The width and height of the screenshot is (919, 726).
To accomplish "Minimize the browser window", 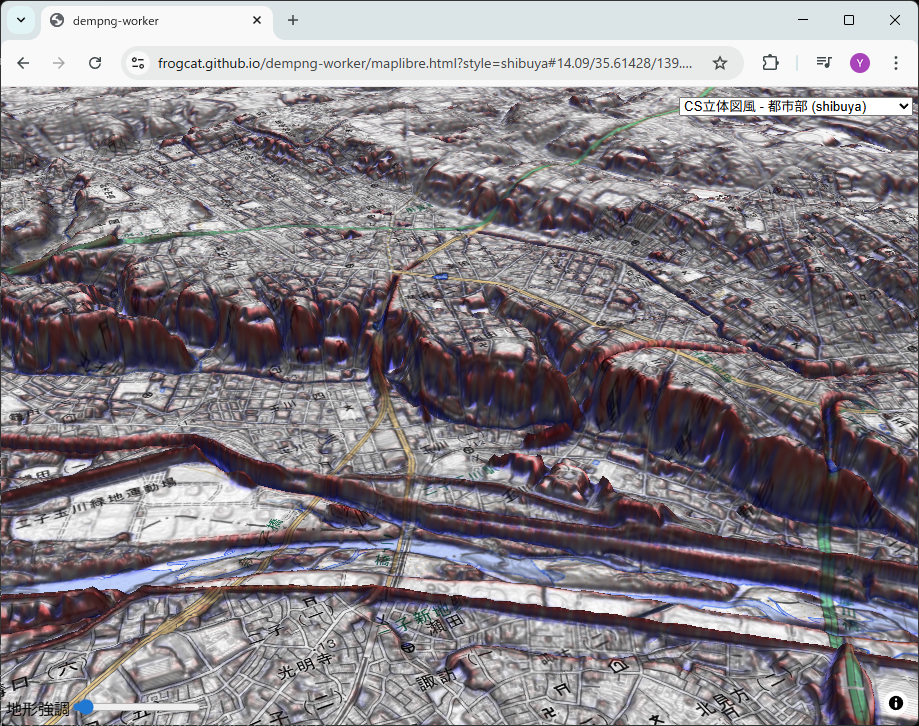I will (x=803, y=20).
